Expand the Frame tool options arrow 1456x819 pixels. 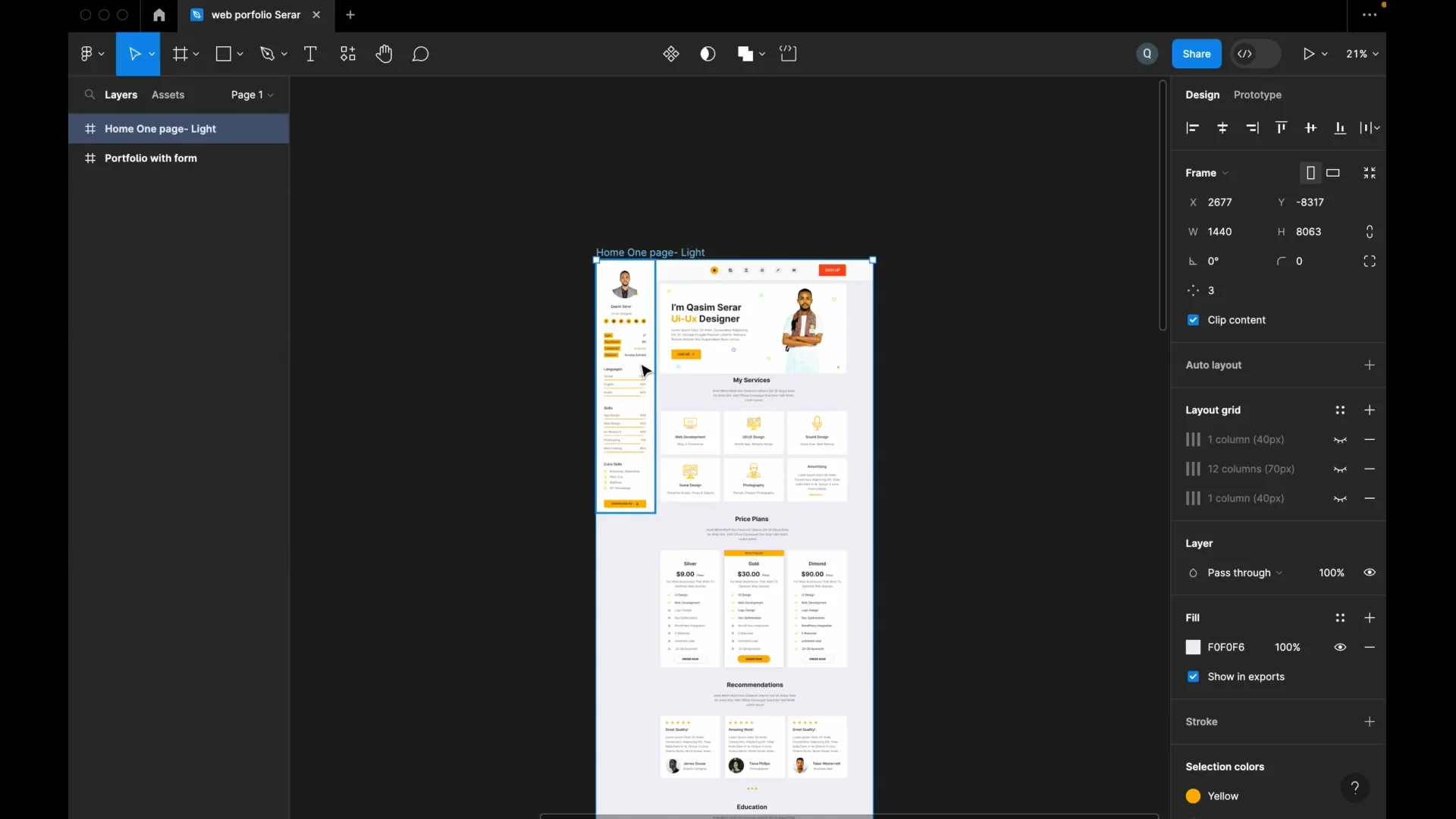(196, 54)
